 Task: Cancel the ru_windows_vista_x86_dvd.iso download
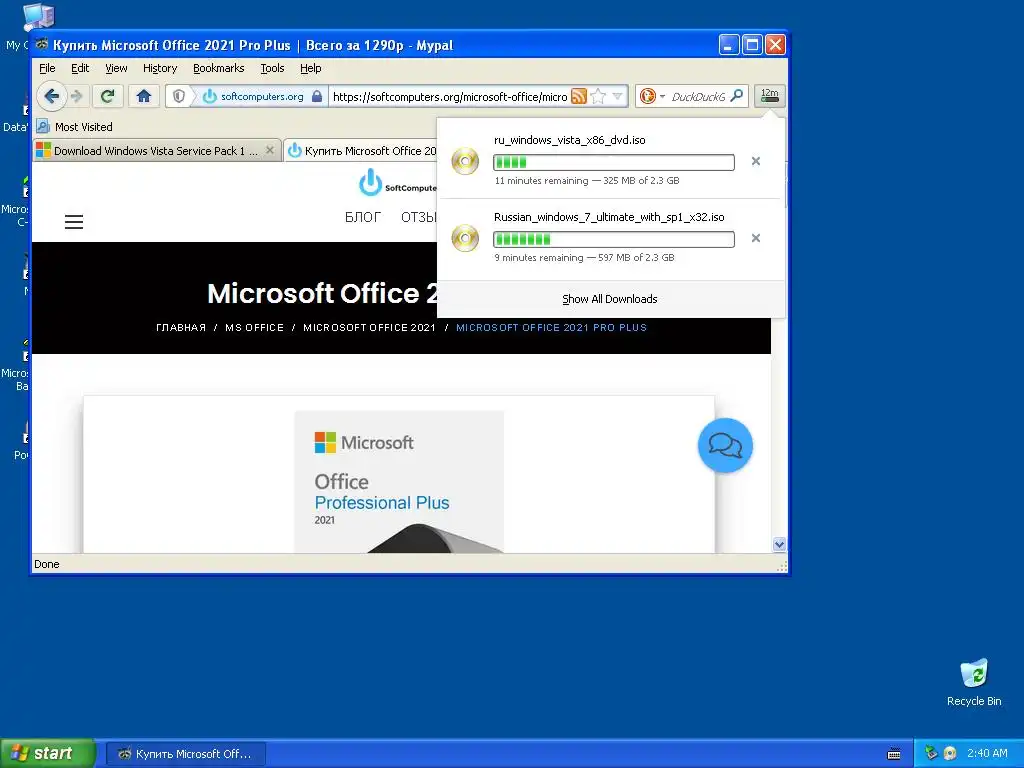(756, 161)
